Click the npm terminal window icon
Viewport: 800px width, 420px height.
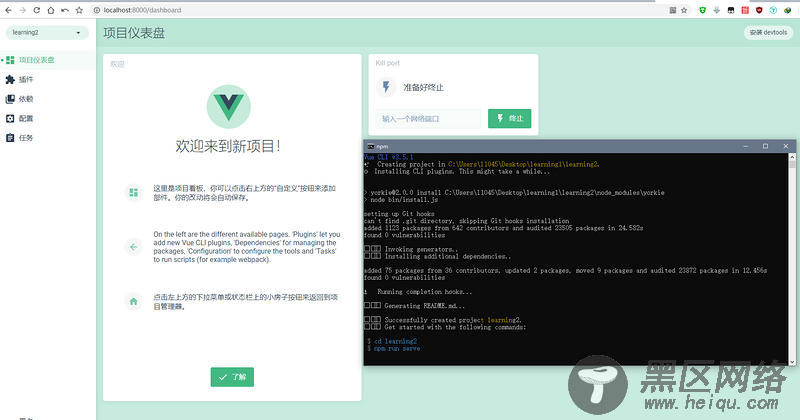pyautogui.click(x=371, y=146)
